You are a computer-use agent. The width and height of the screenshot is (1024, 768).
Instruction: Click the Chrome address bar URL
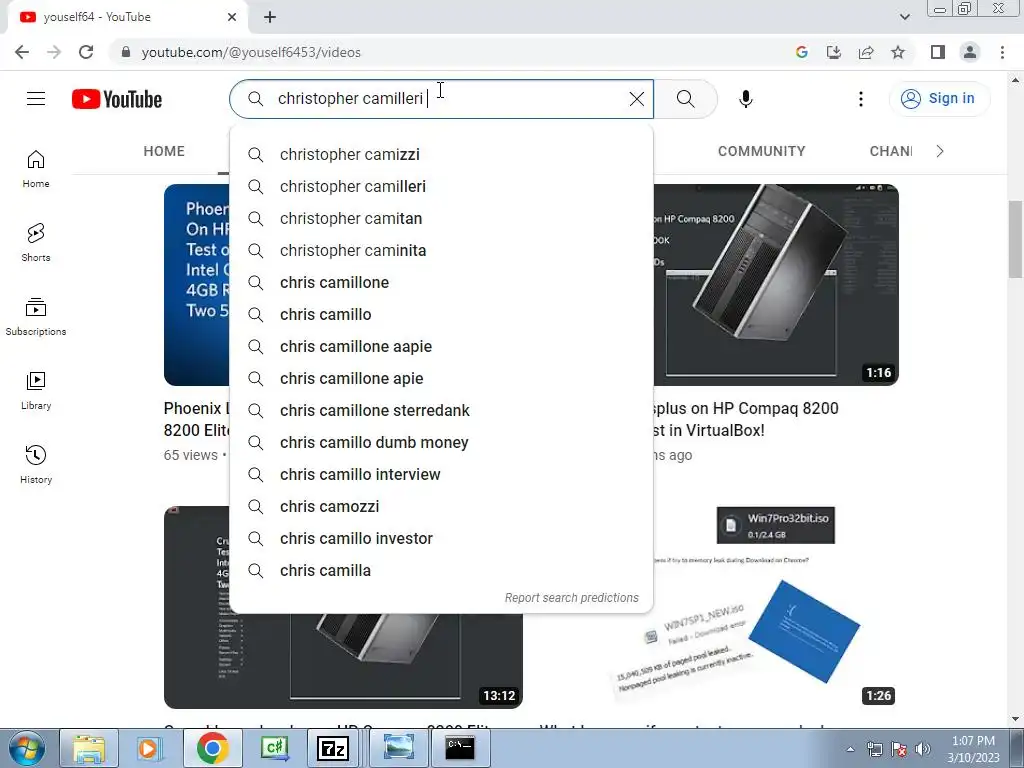point(251,52)
